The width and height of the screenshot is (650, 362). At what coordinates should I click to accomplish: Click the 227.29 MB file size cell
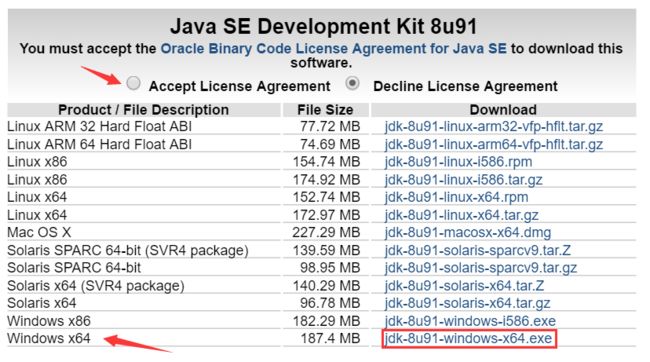[x=326, y=232]
